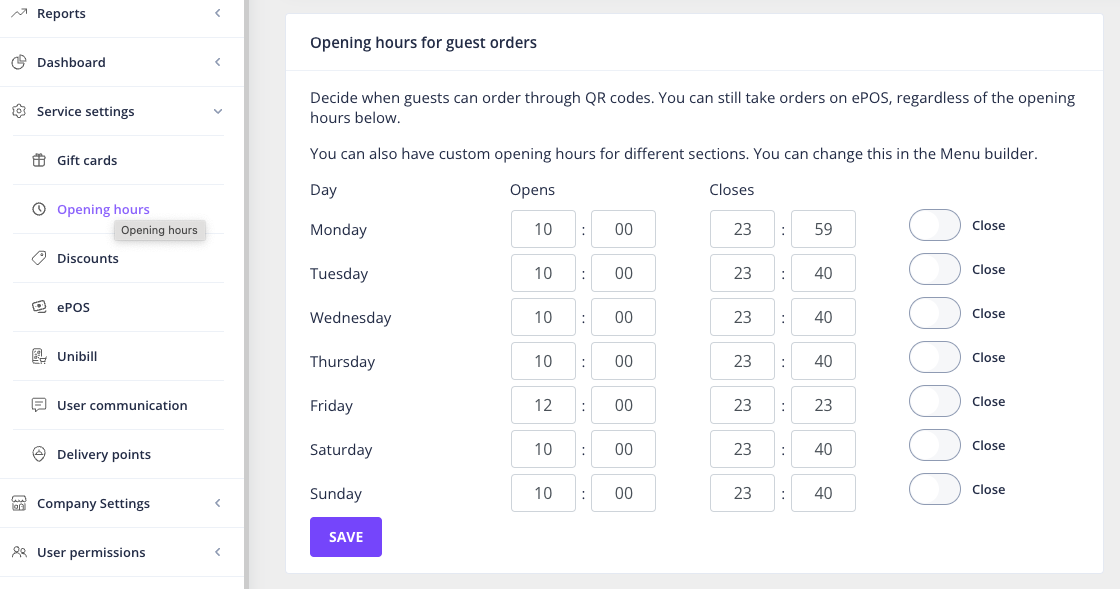Screen dimensions: 1120x589
Task: Click the SAVE button
Action: coord(346,537)
